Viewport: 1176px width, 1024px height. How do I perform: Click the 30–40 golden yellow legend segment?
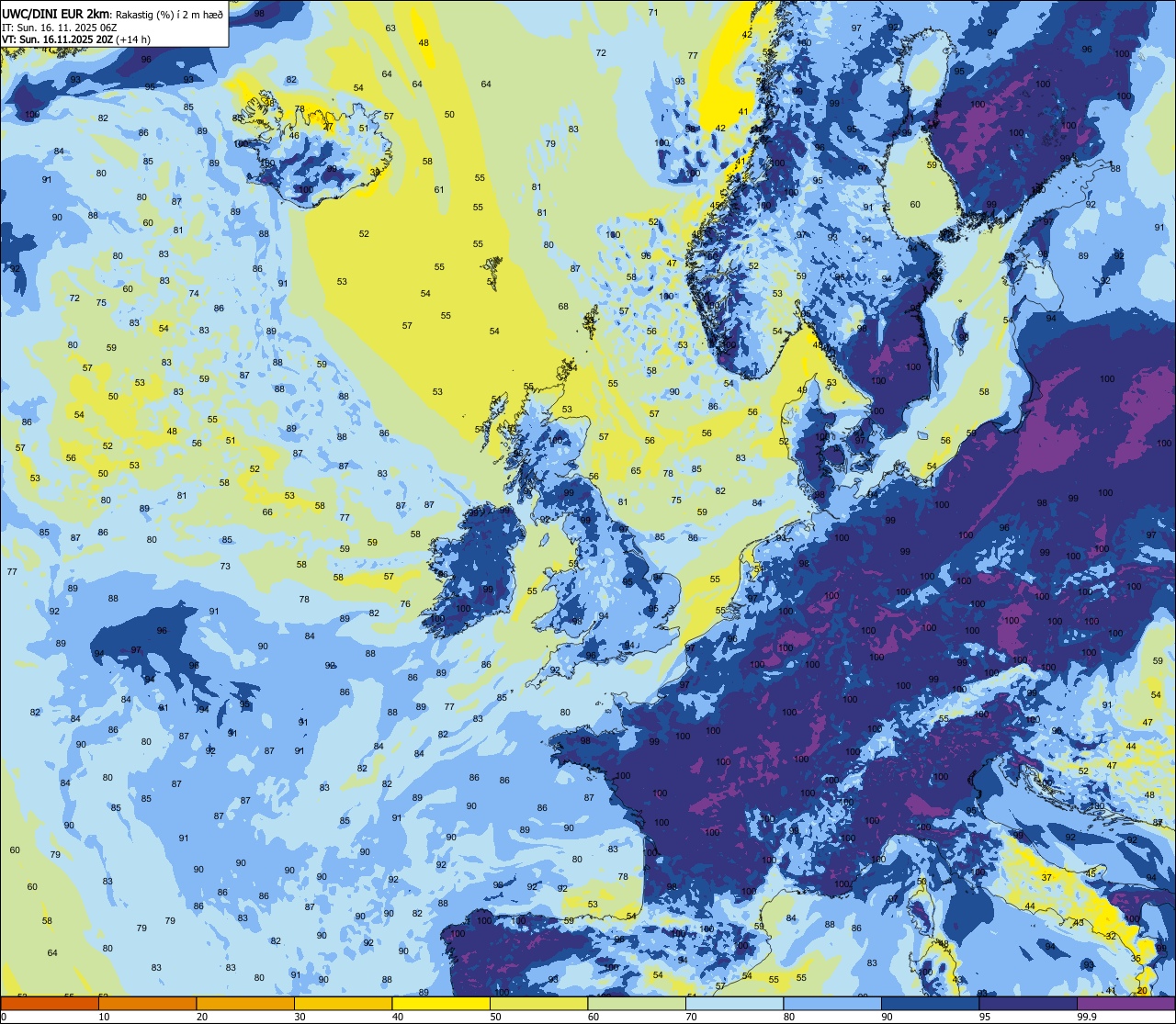[343, 1004]
